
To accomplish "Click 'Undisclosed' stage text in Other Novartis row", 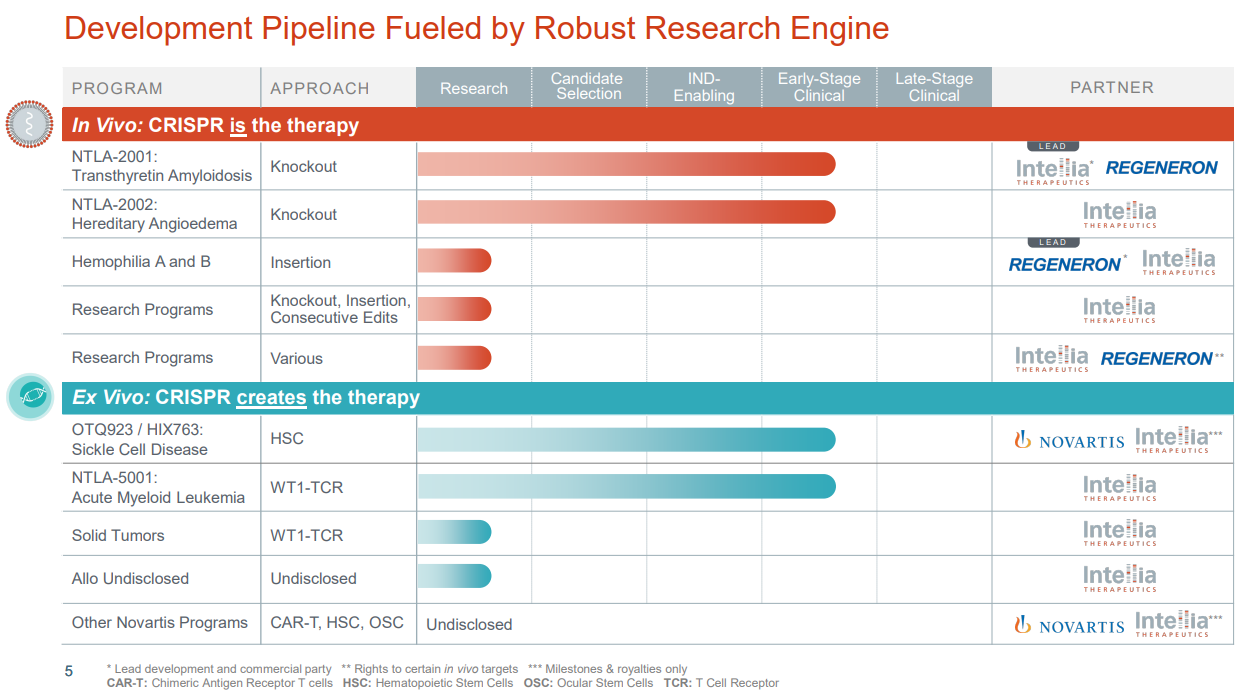I will click(469, 624).
